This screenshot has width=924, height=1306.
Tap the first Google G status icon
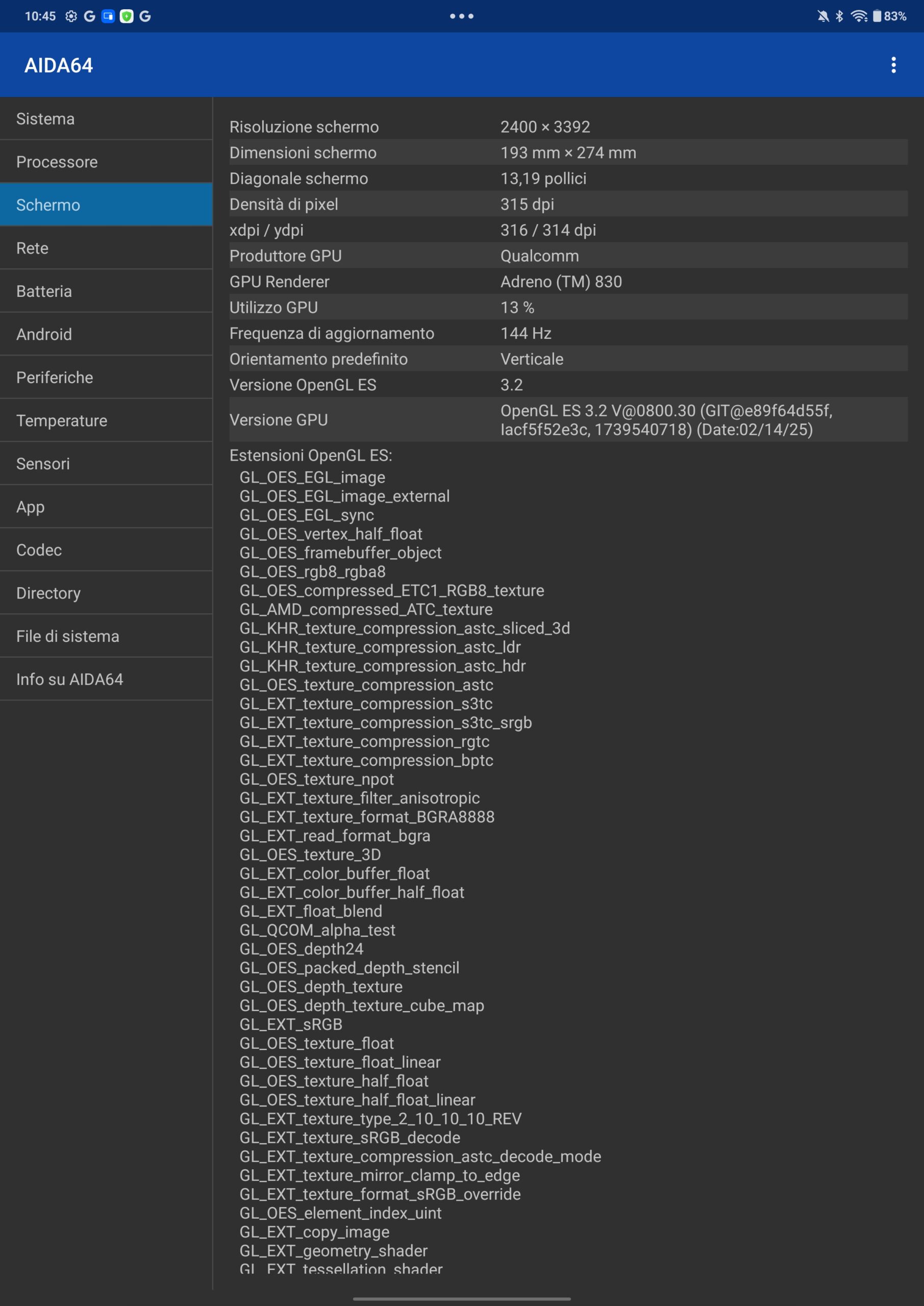pyautogui.click(x=89, y=16)
